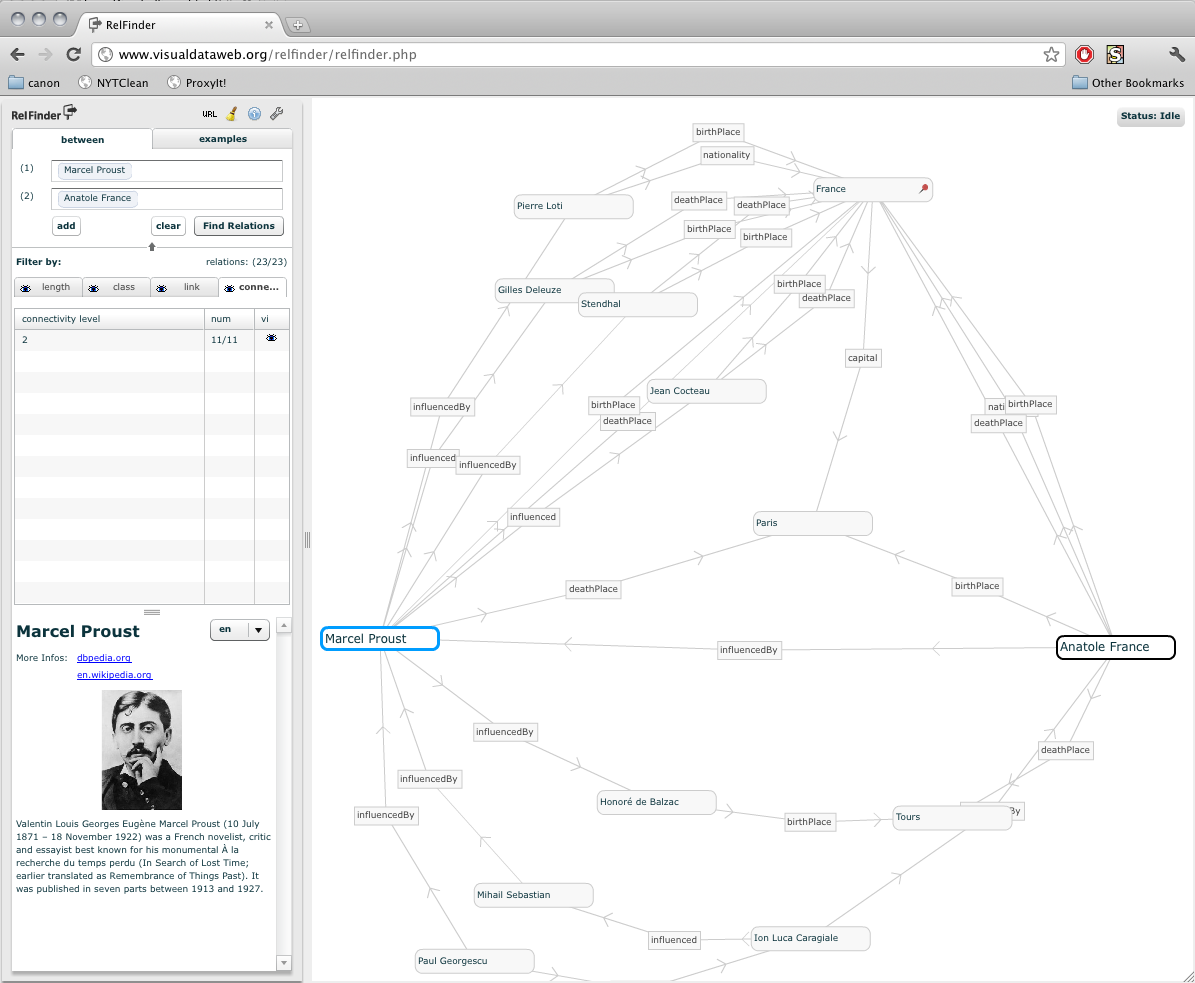
Task: Switch to the examples tab
Action: (222, 139)
